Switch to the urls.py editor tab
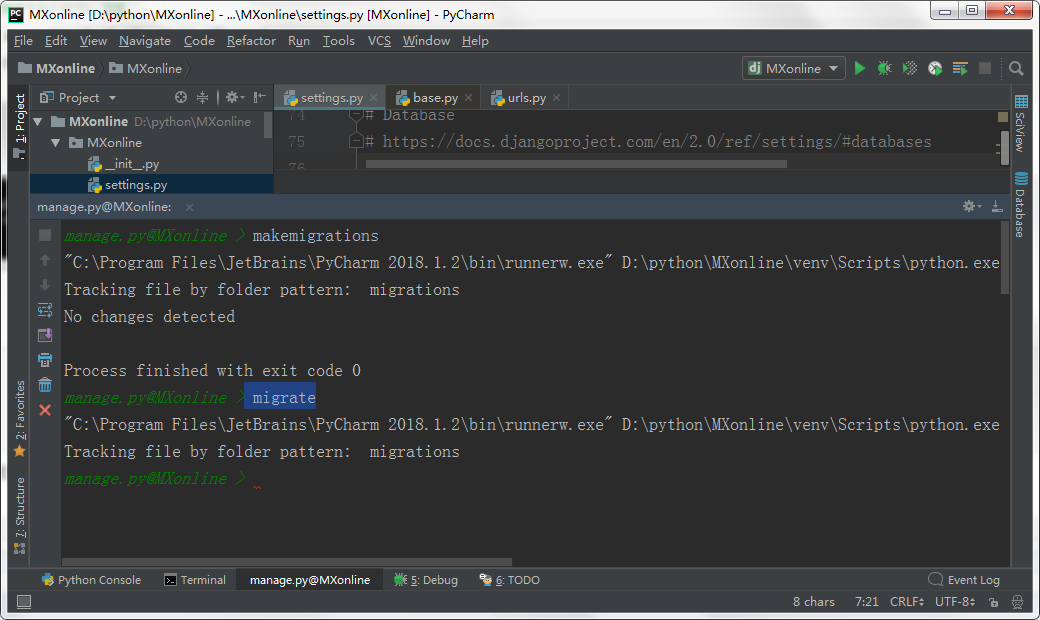Screen dimensions: 1040x620 click(x=527, y=97)
